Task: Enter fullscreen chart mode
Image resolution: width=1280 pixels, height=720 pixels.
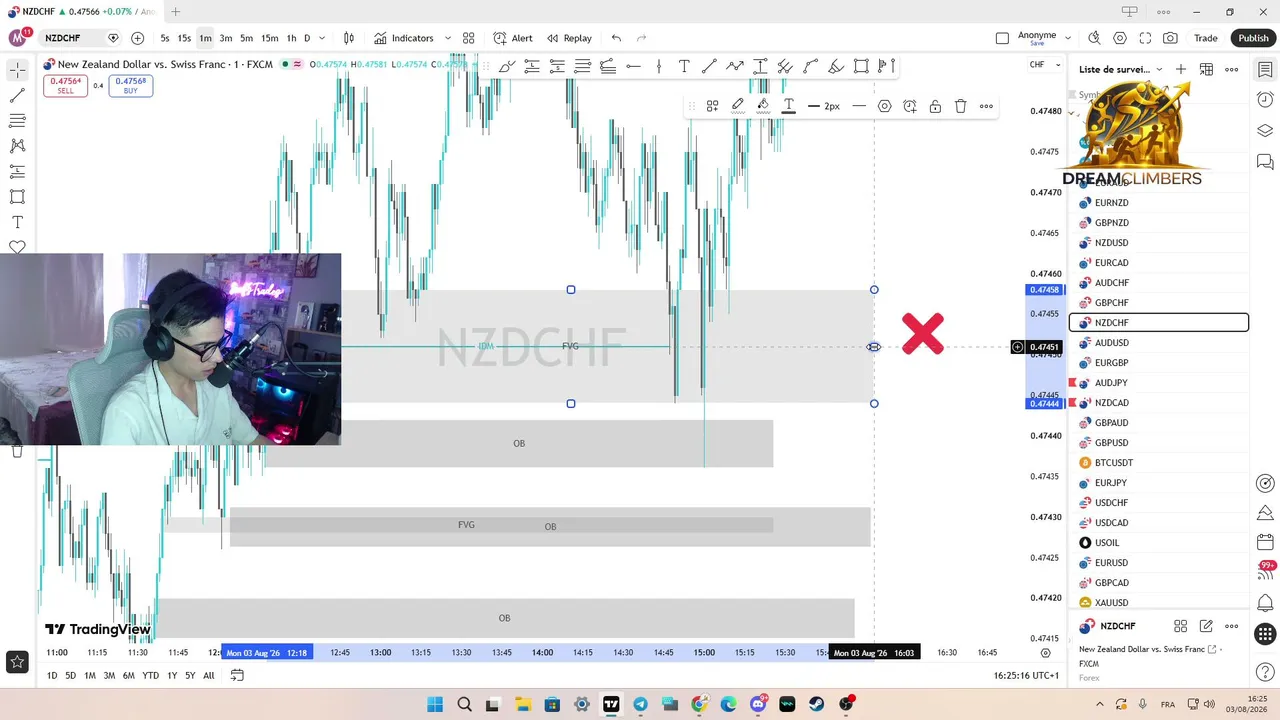Action: (x=1145, y=38)
